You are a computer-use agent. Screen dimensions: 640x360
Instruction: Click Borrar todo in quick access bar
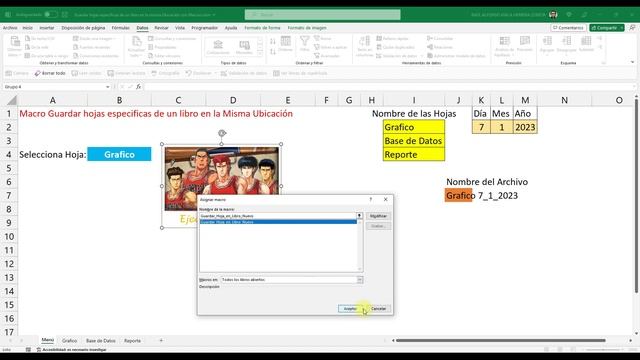click(x=50, y=73)
